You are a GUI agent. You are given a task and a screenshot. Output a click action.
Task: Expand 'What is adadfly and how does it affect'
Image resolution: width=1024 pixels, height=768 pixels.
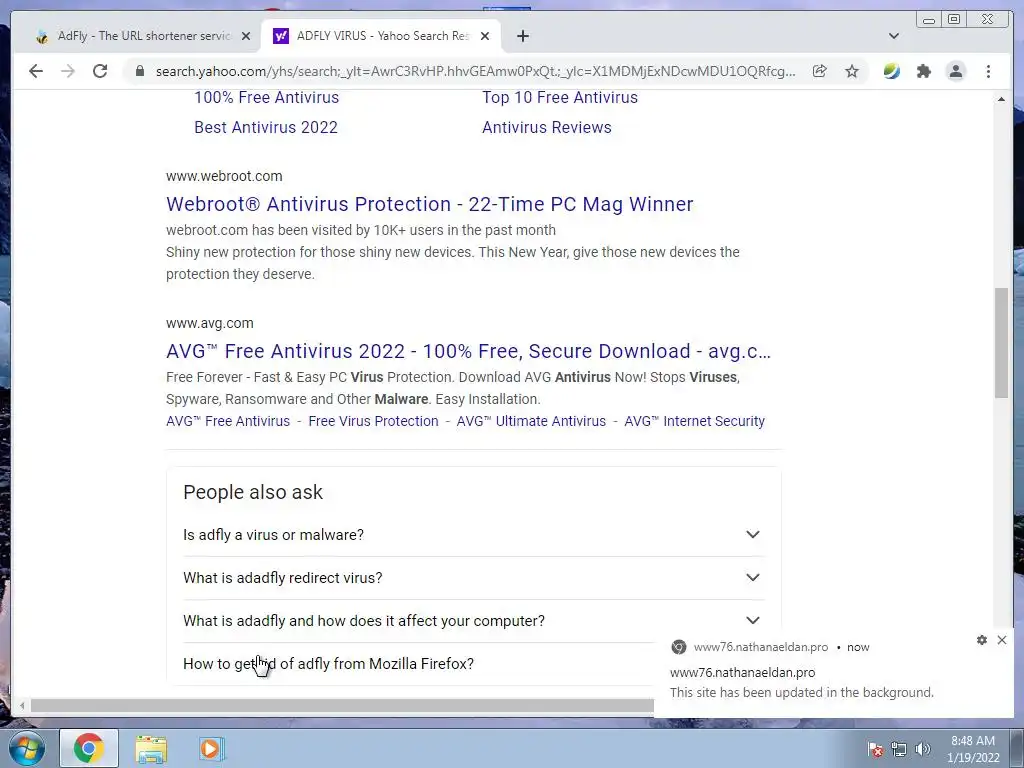473,621
